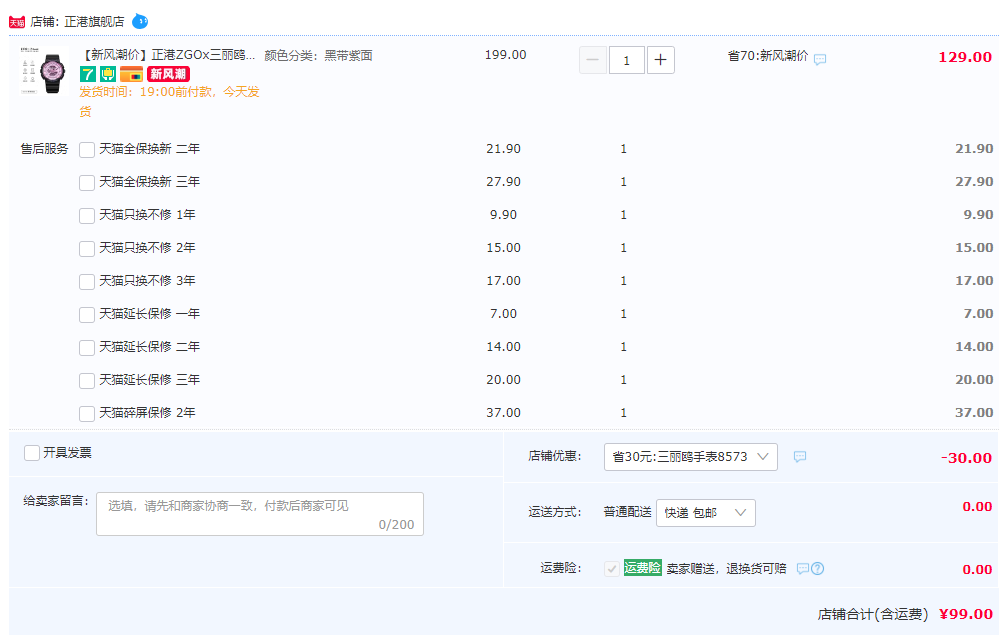Click the yellow shield guarantee badge icon
The image size is (999, 635).
(x=108, y=74)
